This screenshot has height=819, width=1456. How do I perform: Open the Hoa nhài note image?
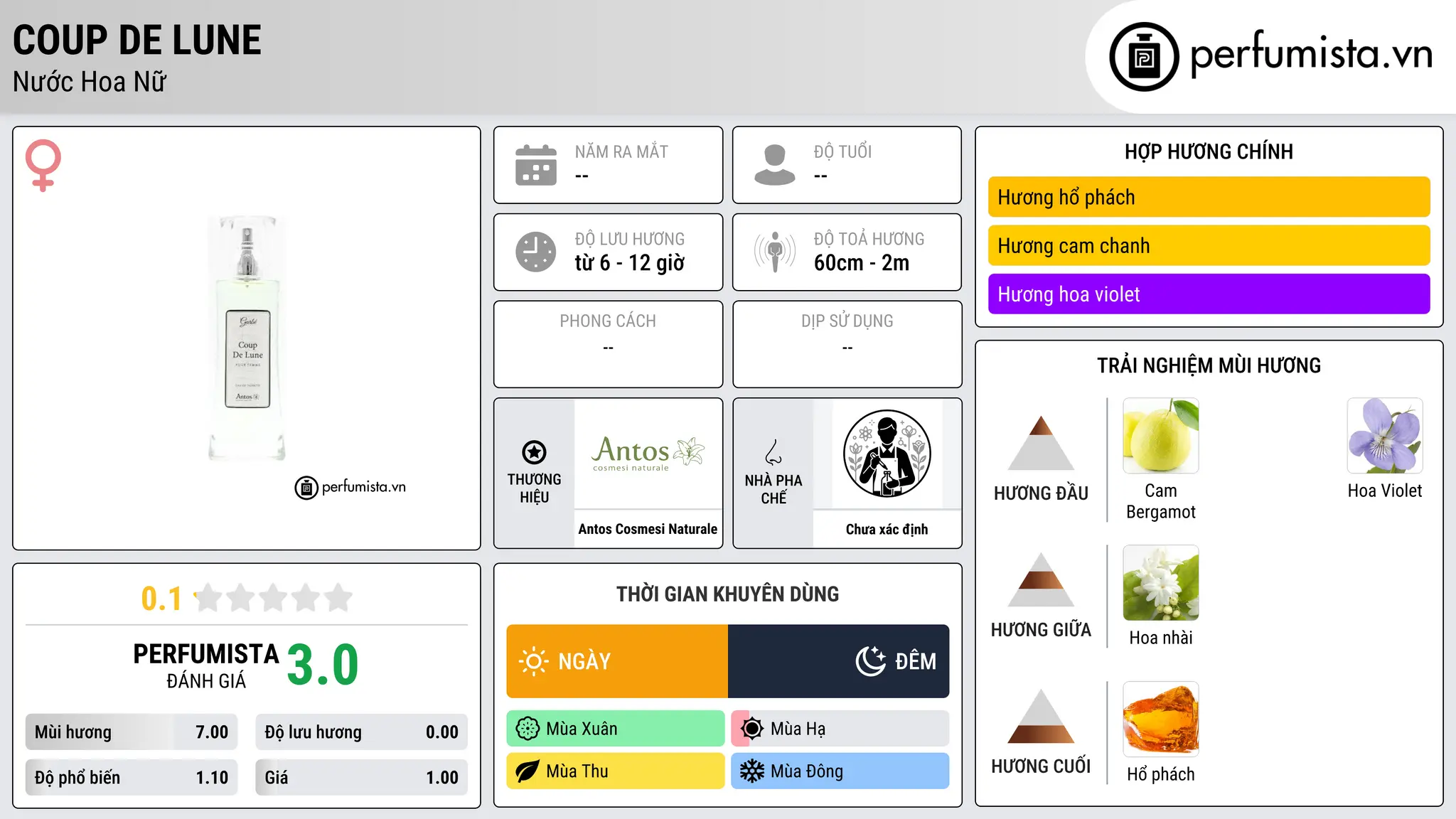pyautogui.click(x=1161, y=583)
